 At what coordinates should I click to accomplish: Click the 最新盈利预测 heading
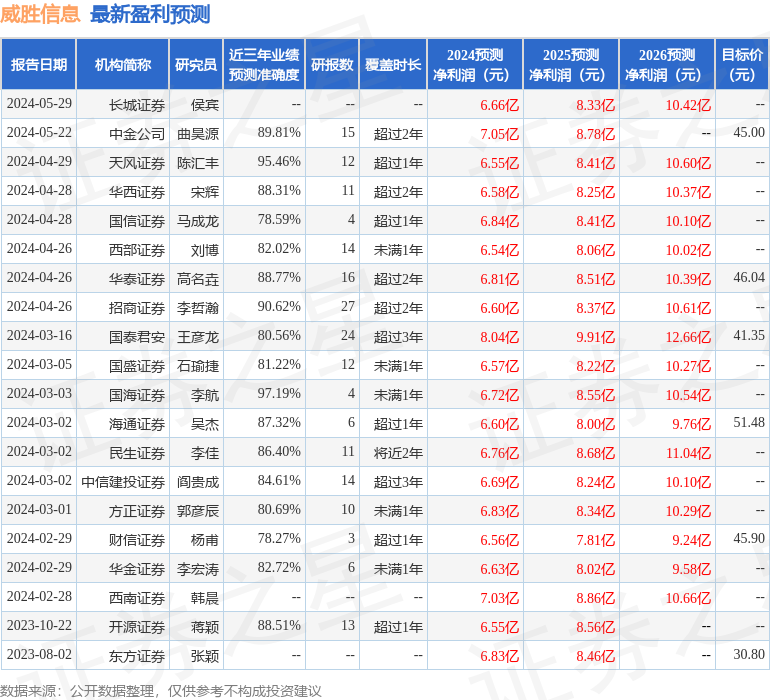click(150, 14)
